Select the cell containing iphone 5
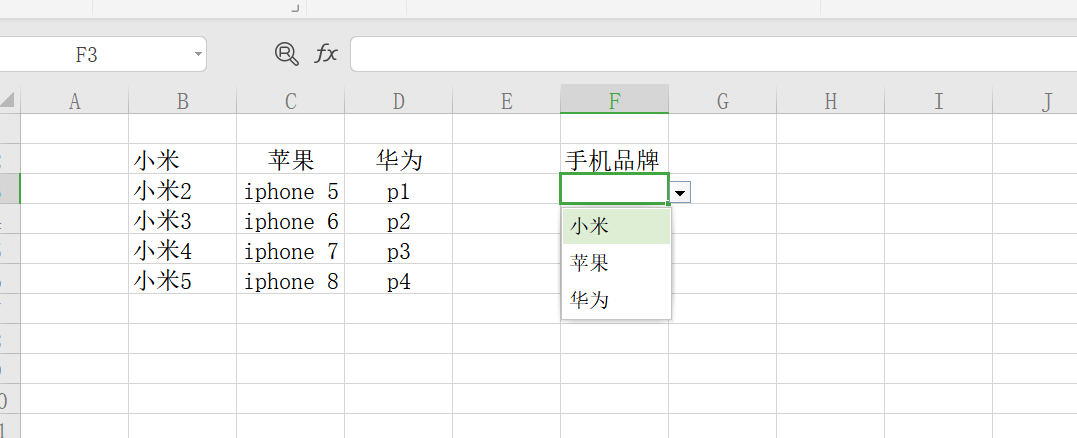The height and width of the screenshot is (438, 1077). point(291,189)
